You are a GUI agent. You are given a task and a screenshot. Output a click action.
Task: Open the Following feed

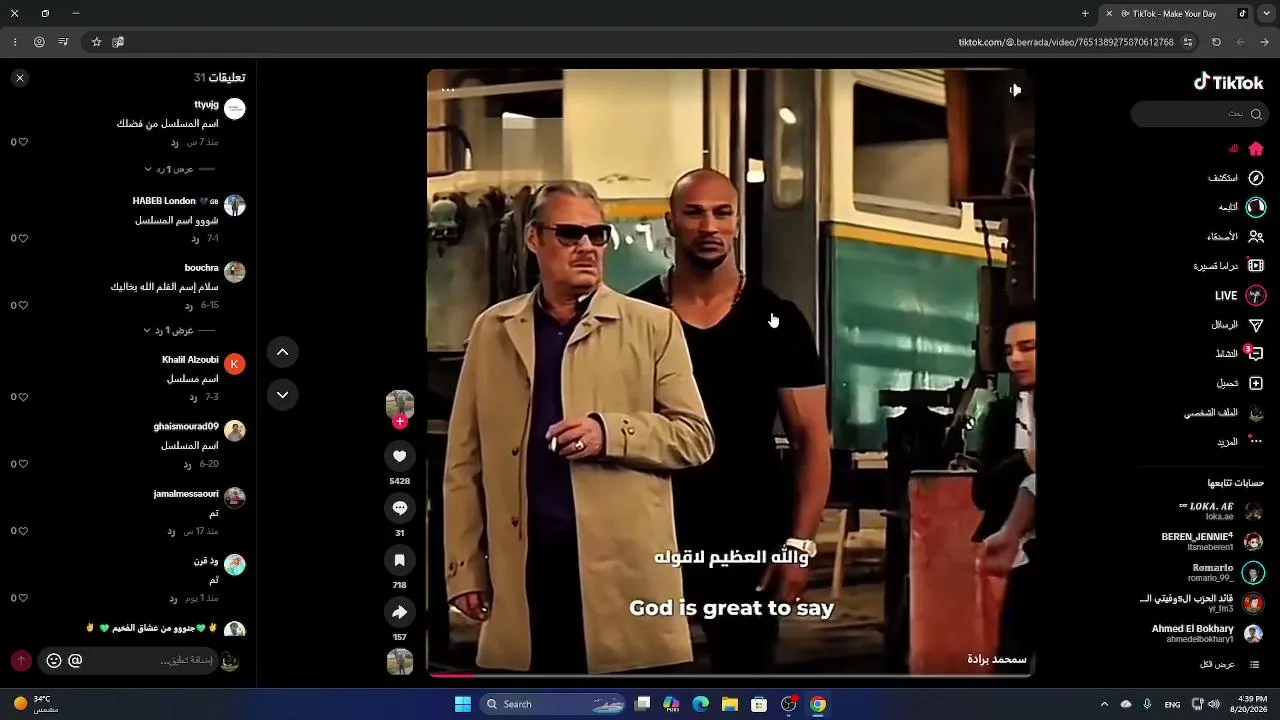1241,207
